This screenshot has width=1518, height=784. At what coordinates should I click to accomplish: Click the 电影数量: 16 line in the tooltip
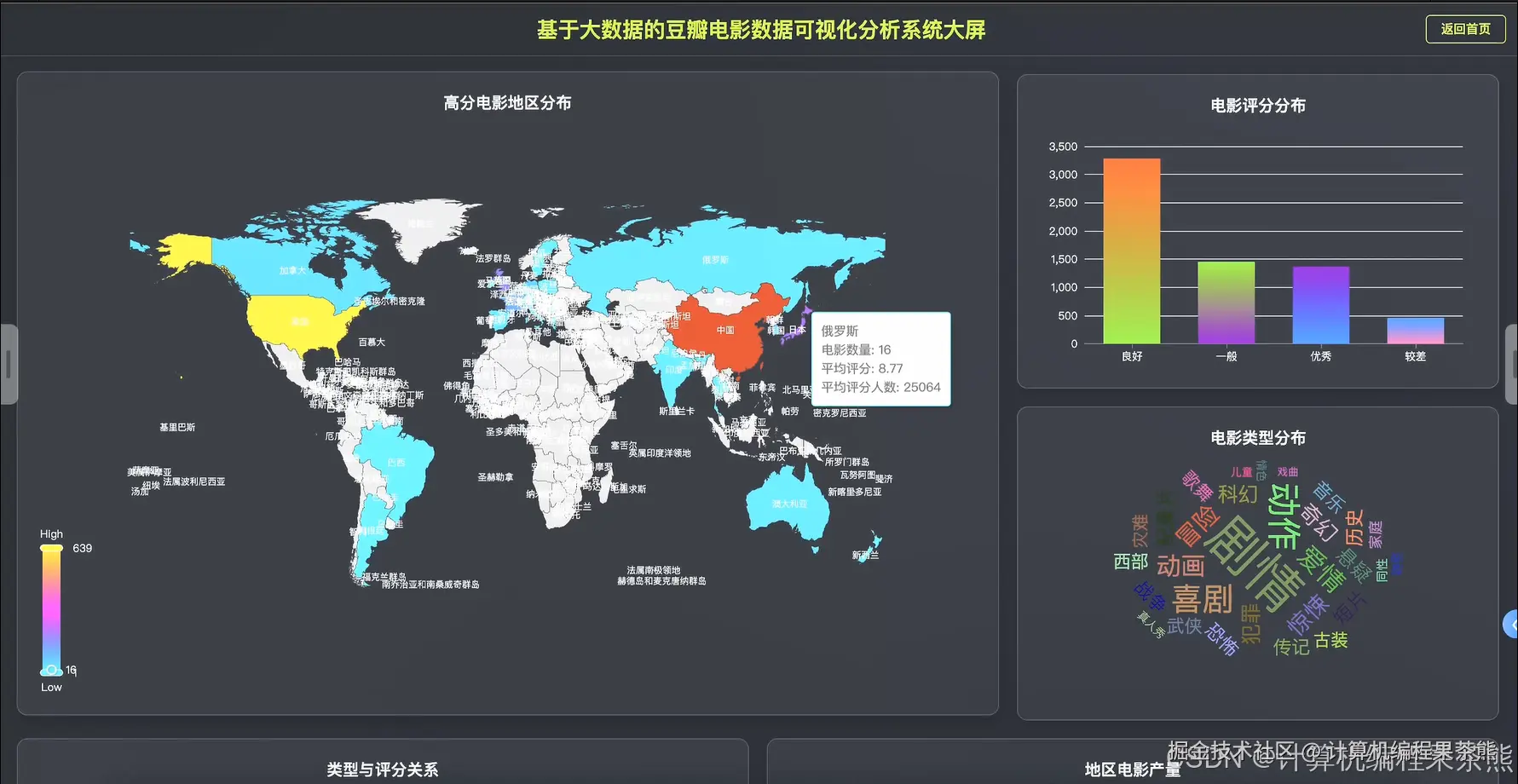pos(856,349)
